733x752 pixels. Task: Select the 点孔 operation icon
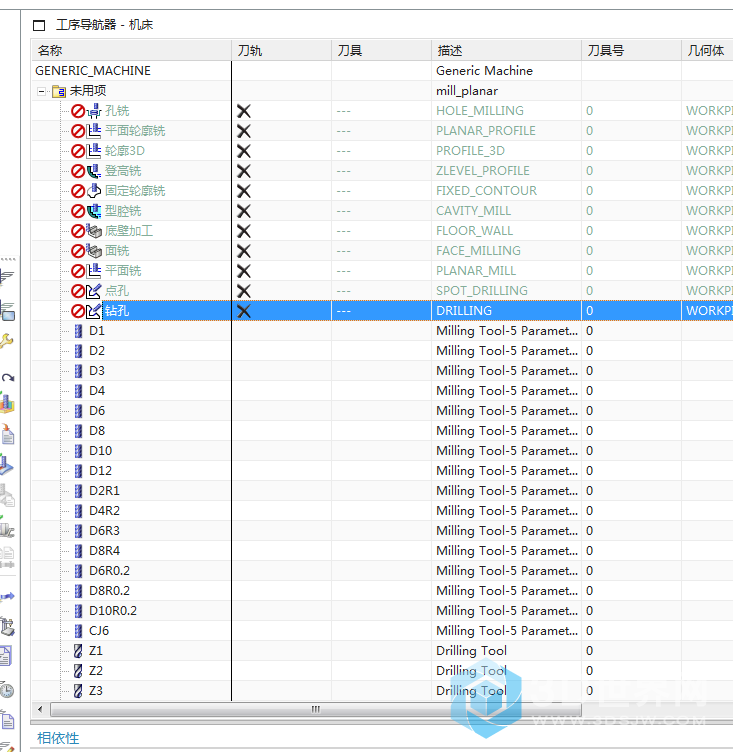[94, 291]
